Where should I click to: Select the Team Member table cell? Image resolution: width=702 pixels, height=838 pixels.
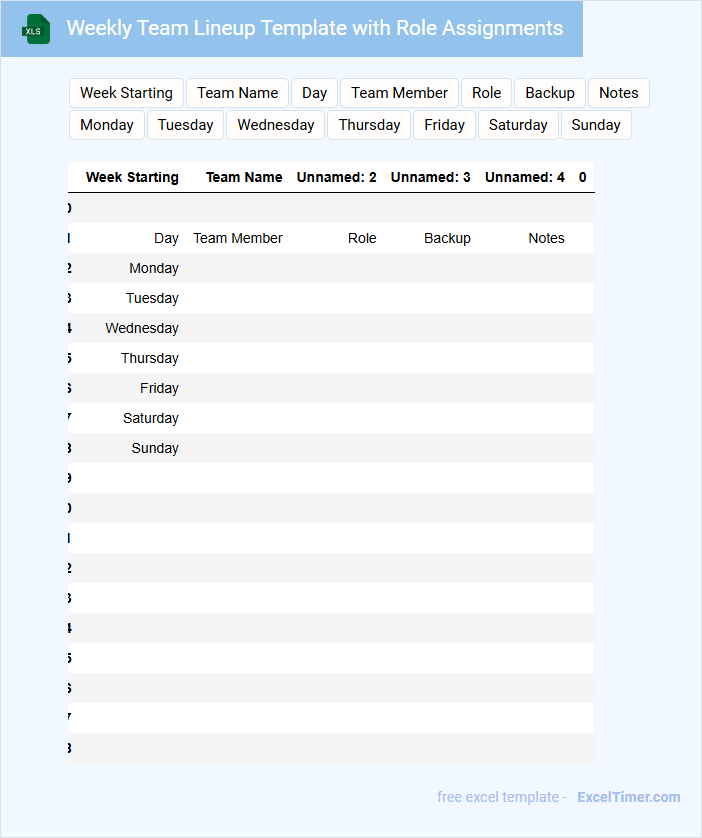click(238, 238)
